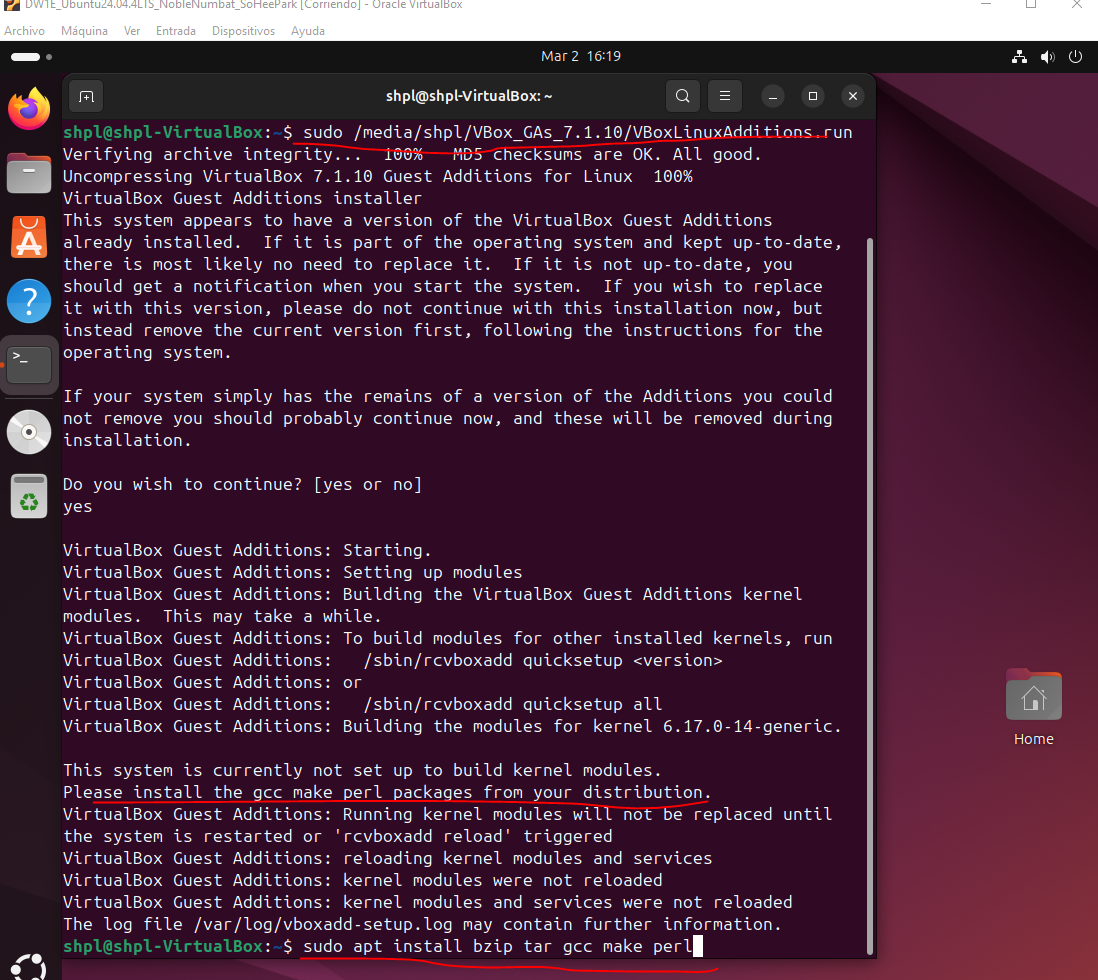The width and height of the screenshot is (1098, 980).
Task: Click the '/var/log/vboxadd-setup.log' log file line
Action: 422,925
